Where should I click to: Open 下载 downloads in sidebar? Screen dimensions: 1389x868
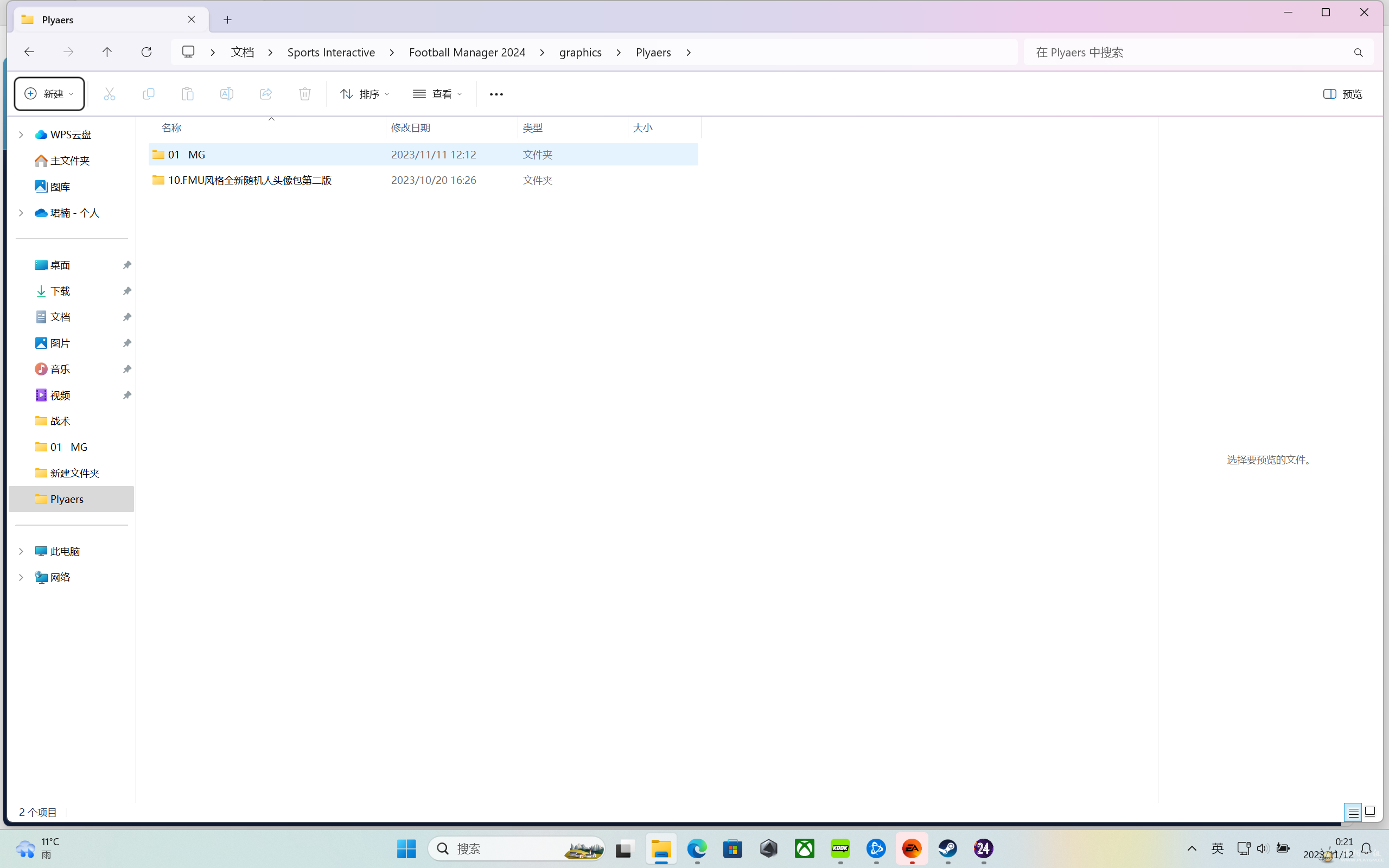click(x=60, y=291)
